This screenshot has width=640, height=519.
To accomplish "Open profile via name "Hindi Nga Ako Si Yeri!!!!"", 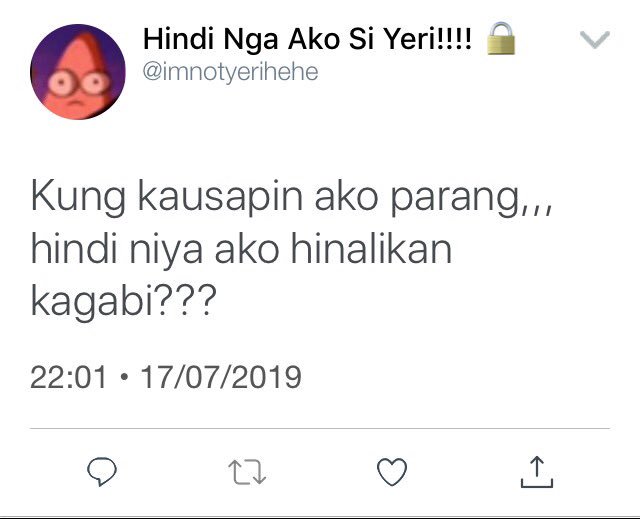I will [x=307, y=39].
